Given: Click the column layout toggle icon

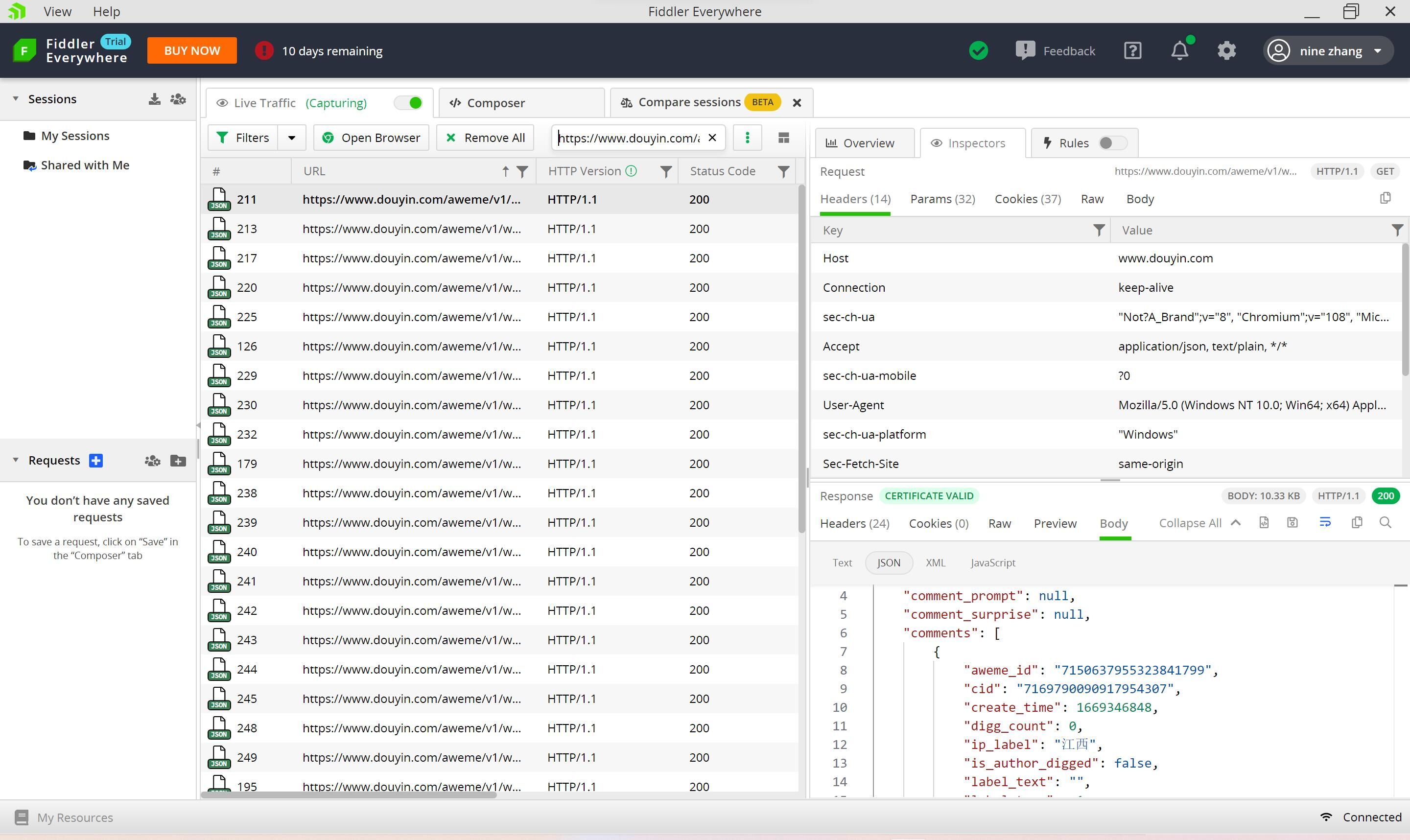Looking at the screenshot, I should (x=784, y=138).
